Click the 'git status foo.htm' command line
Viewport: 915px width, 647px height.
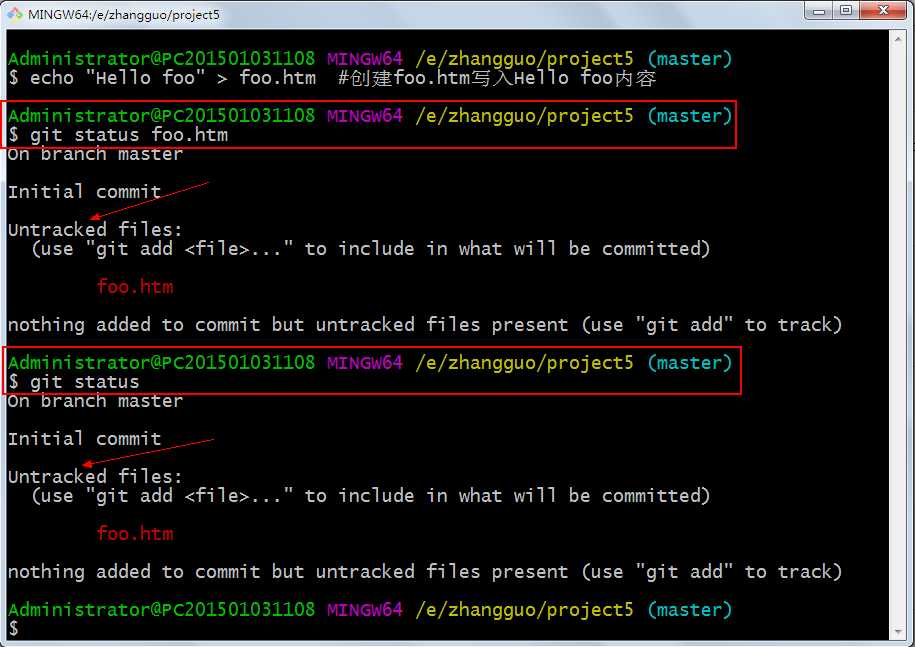pyautogui.click(x=118, y=135)
